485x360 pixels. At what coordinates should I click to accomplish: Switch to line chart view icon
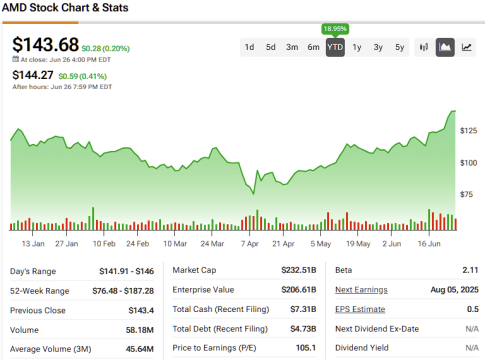click(x=466, y=47)
